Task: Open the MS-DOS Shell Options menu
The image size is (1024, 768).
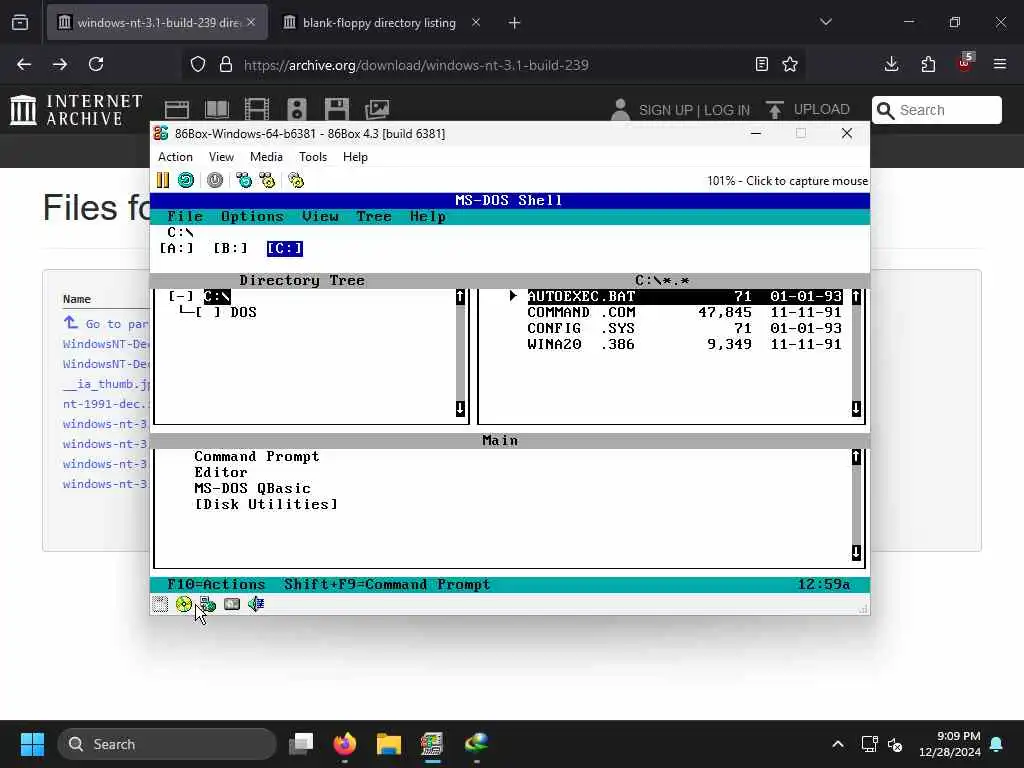Action: [252, 216]
